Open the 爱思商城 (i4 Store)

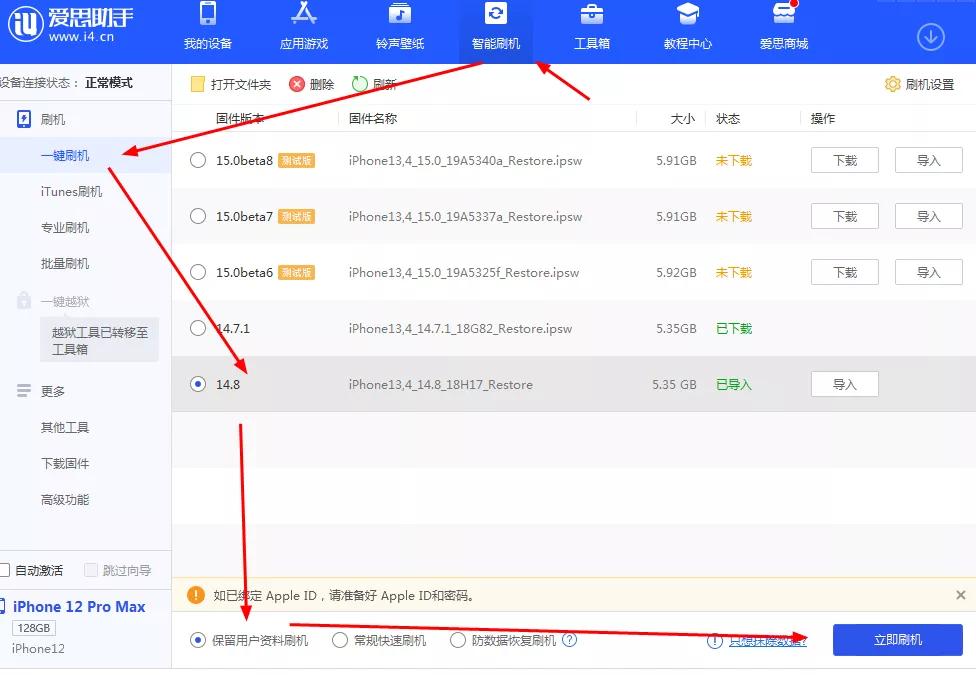click(x=782, y=30)
